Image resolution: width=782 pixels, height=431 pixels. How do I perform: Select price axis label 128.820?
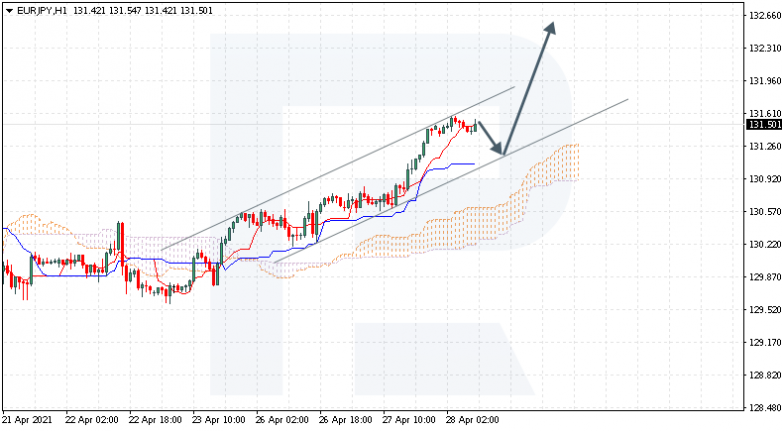point(765,375)
